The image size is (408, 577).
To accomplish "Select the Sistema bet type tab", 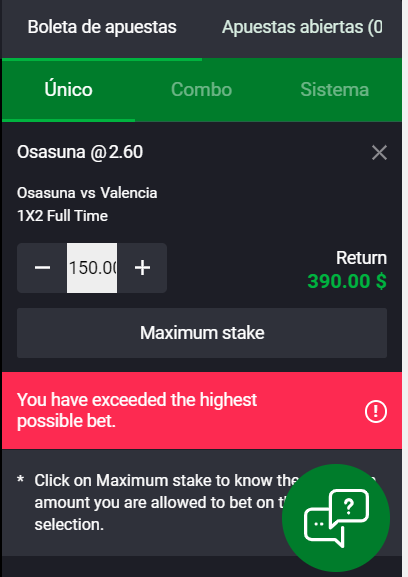I will tap(334, 90).
